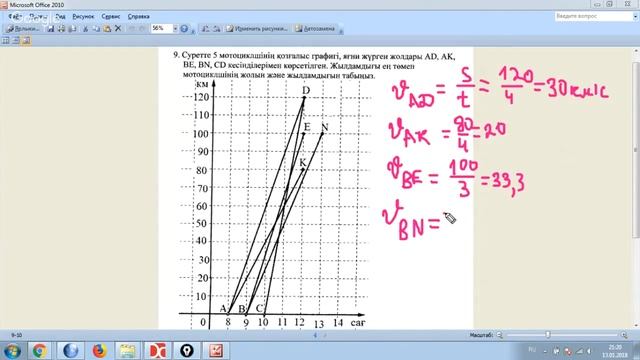This screenshot has height=360, width=640.
Task: Open the Windows Start button
Action: point(12,351)
